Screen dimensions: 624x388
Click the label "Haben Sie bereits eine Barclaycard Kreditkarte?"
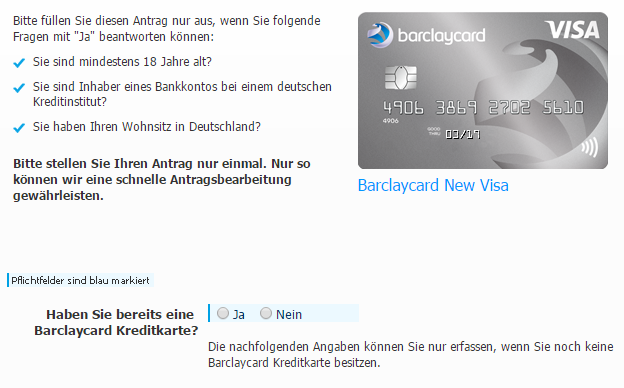[116, 322]
